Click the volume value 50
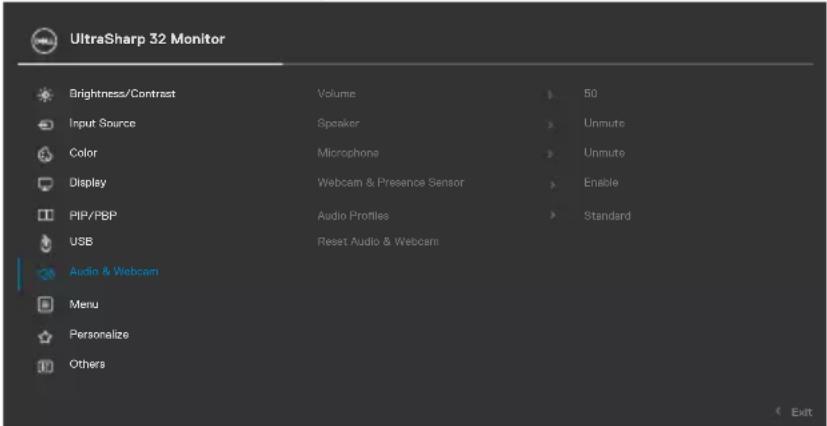The height and width of the screenshot is (426, 827). pyautogui.click(x=590, y=94)
